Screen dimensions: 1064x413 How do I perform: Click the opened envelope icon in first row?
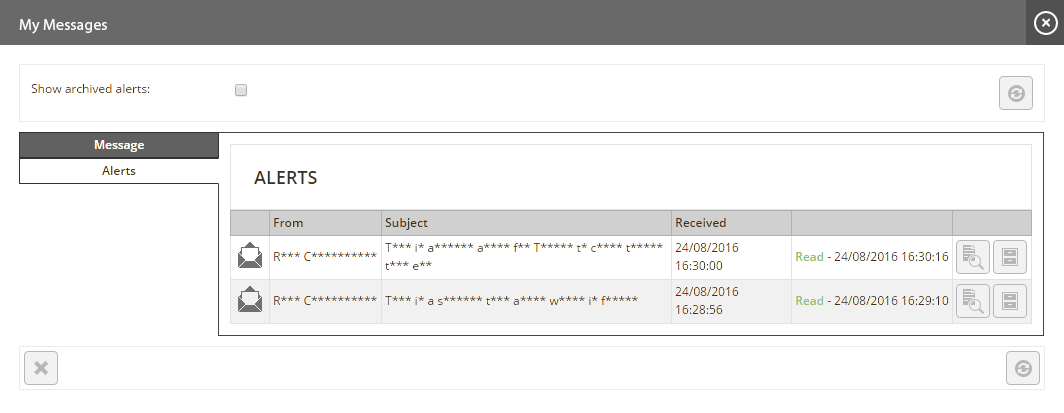click(x=250, y=256)
